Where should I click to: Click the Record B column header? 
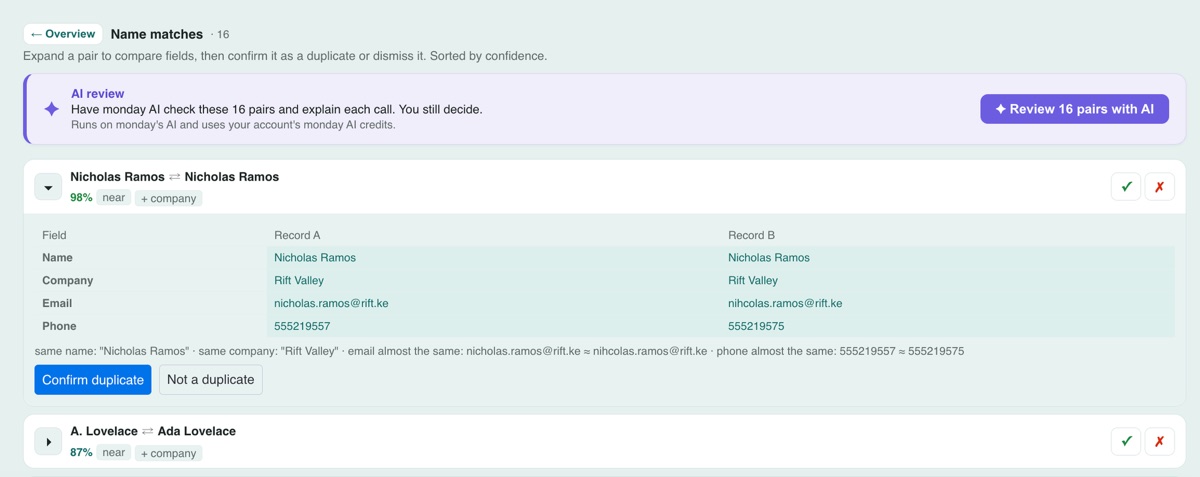tap(751, 235)
